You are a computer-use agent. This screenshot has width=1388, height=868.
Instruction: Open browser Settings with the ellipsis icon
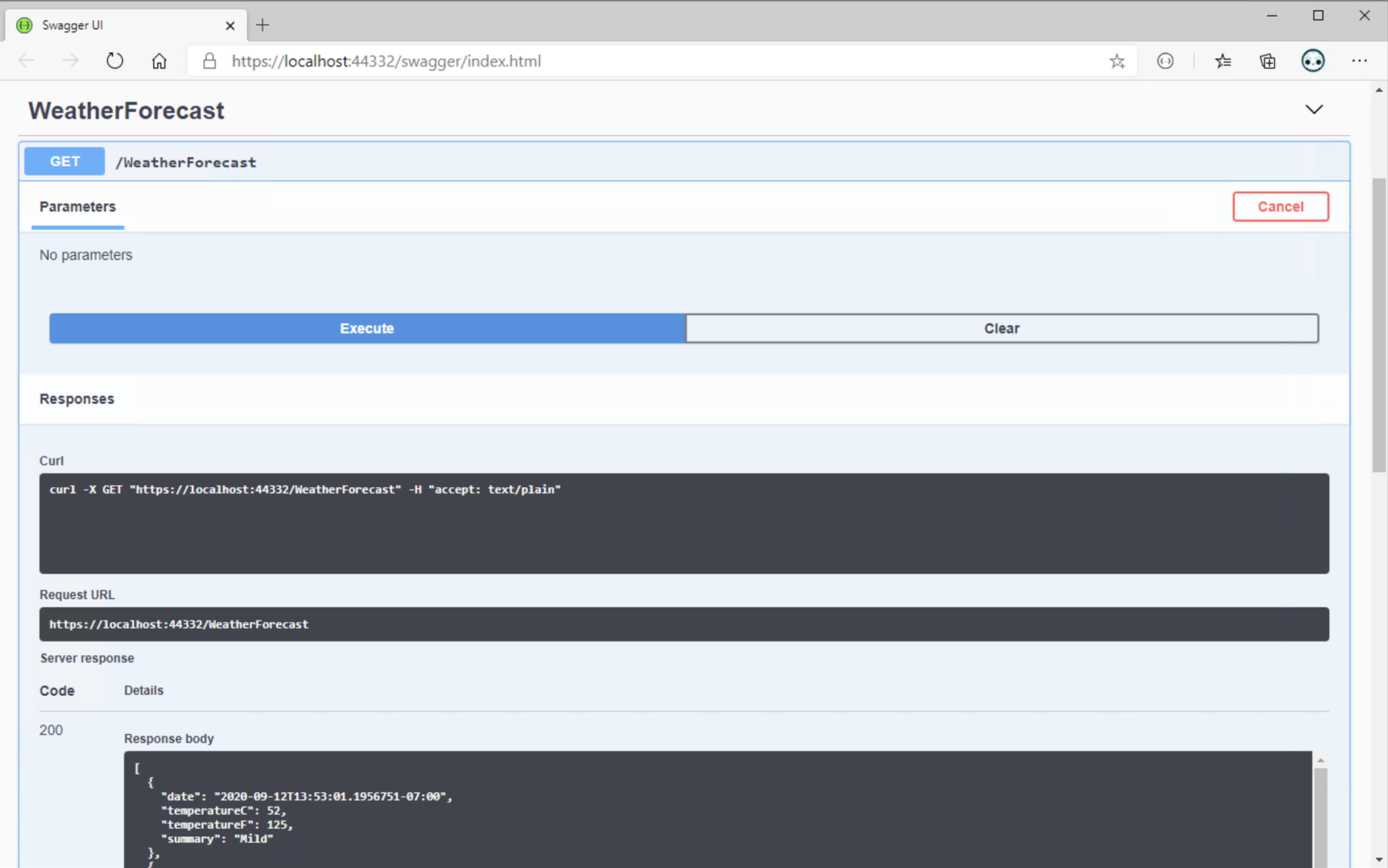1360,61
